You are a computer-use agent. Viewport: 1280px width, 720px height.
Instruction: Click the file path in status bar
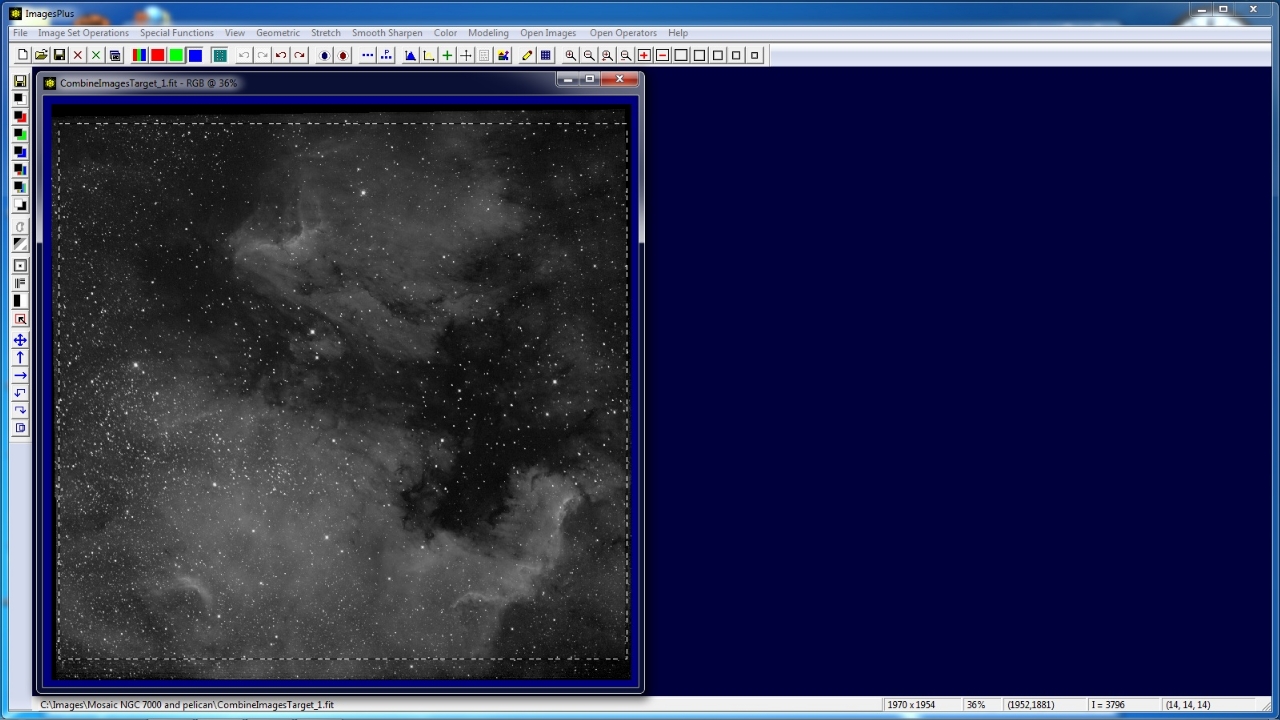point(187,705)
